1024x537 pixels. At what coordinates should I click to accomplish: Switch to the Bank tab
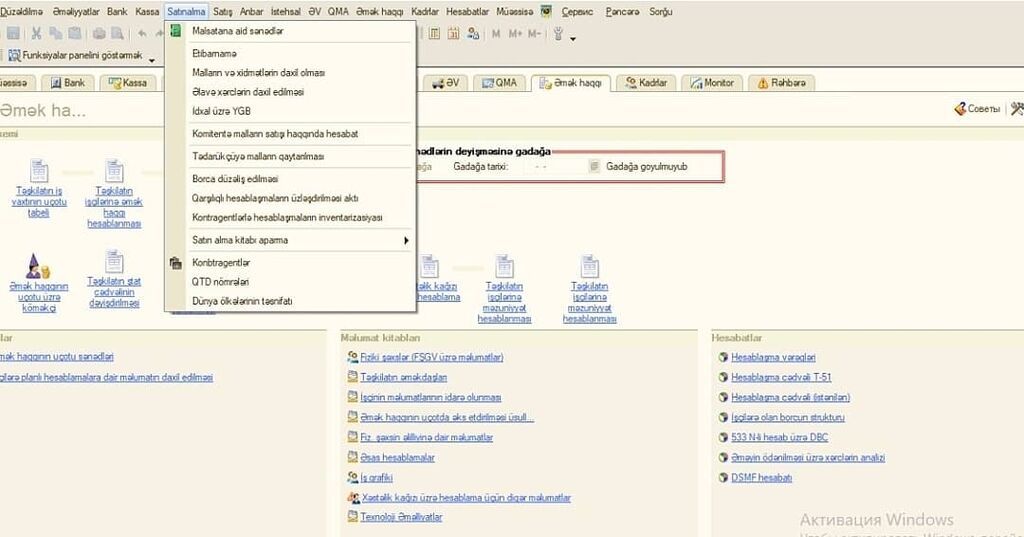[68, 83]
